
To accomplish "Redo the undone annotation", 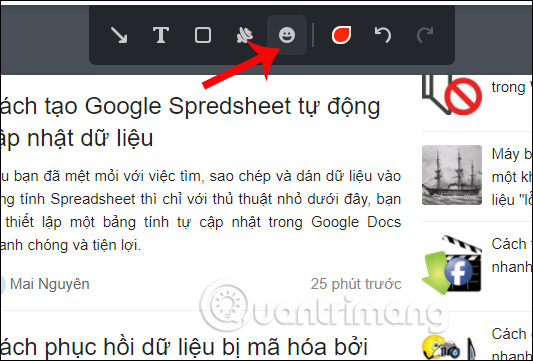I will 425,35.
